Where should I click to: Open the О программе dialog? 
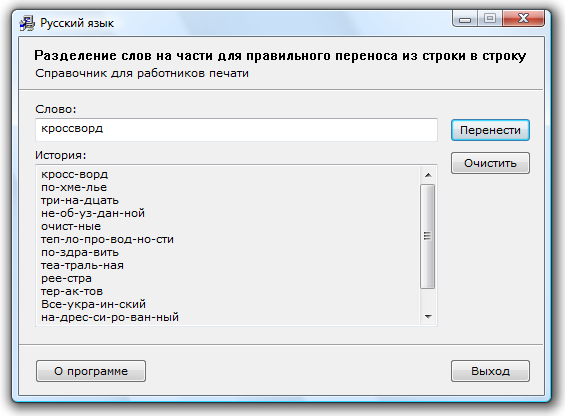pos(91,371)
